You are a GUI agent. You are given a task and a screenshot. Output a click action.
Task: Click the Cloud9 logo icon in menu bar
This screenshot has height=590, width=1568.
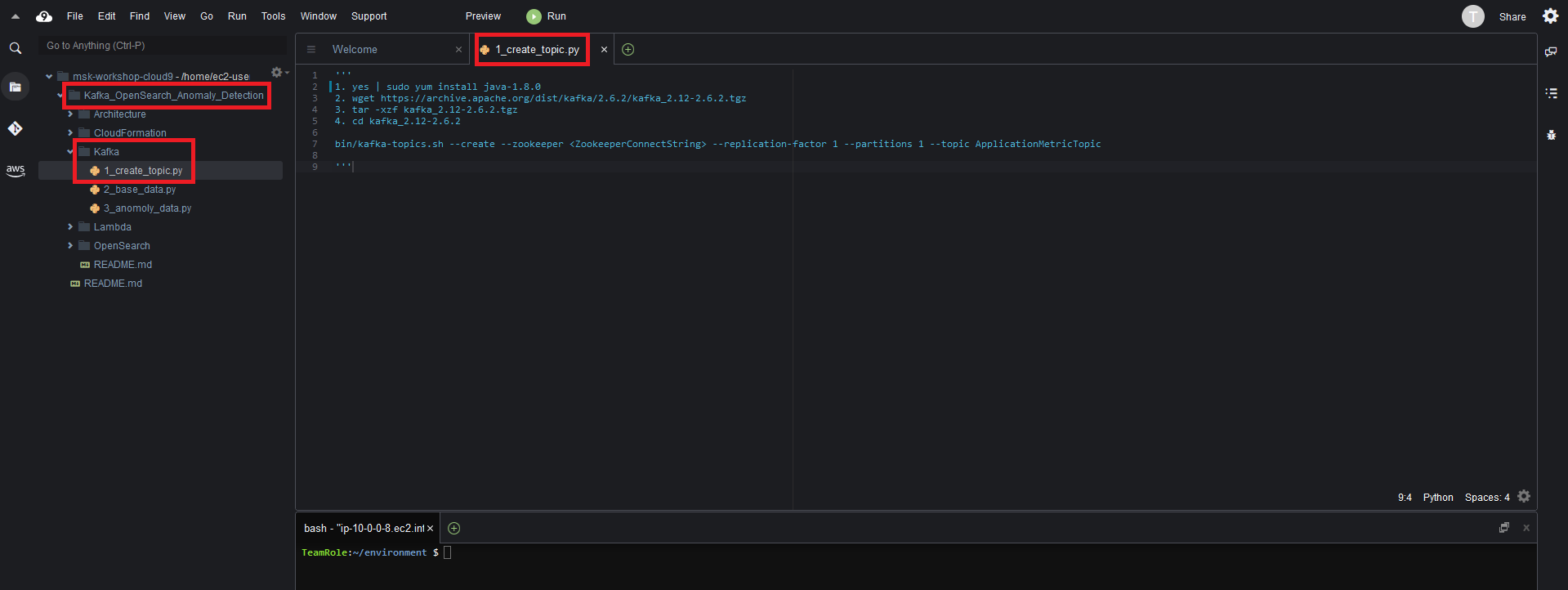click(44, 16)
